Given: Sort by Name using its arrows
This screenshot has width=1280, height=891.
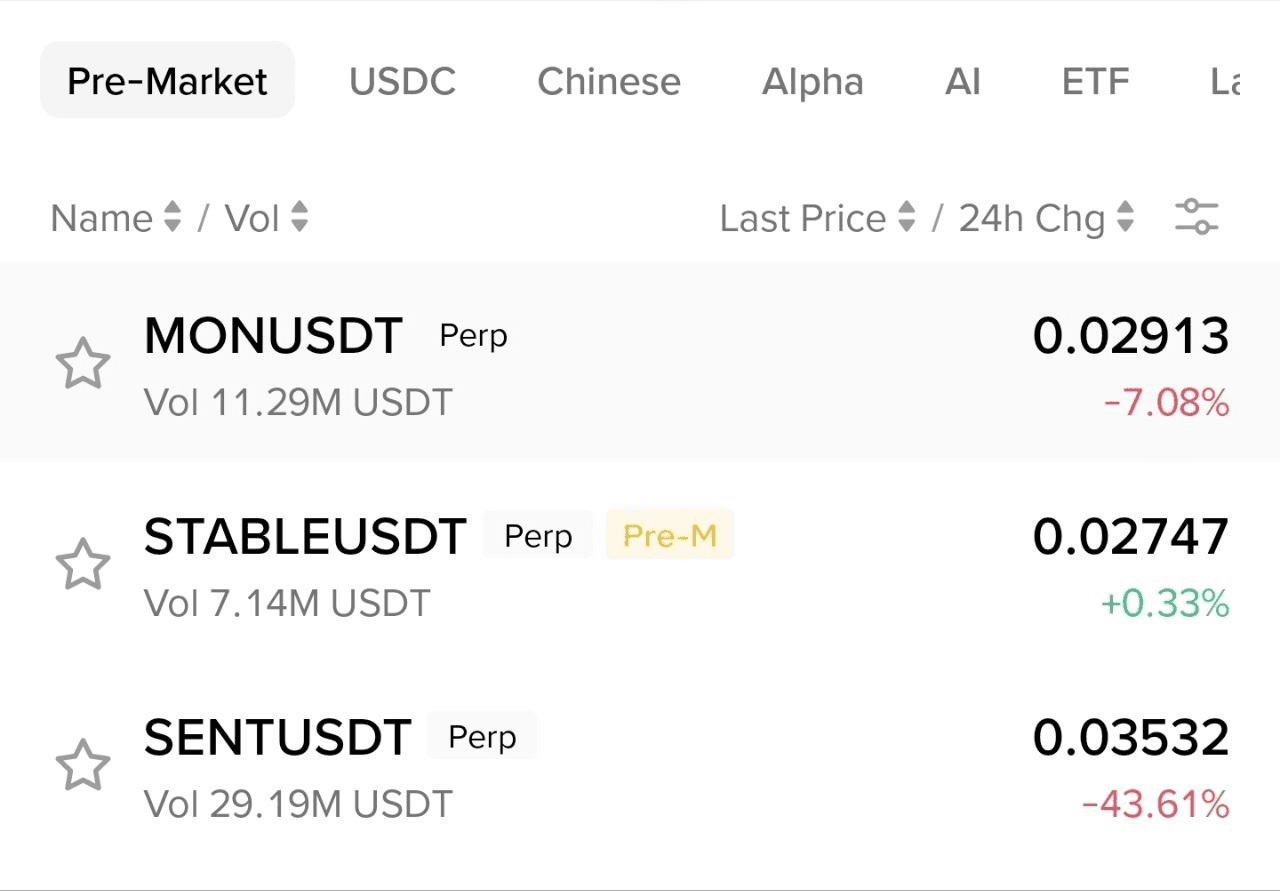Looking at the screenshot, I should point(173,217).
